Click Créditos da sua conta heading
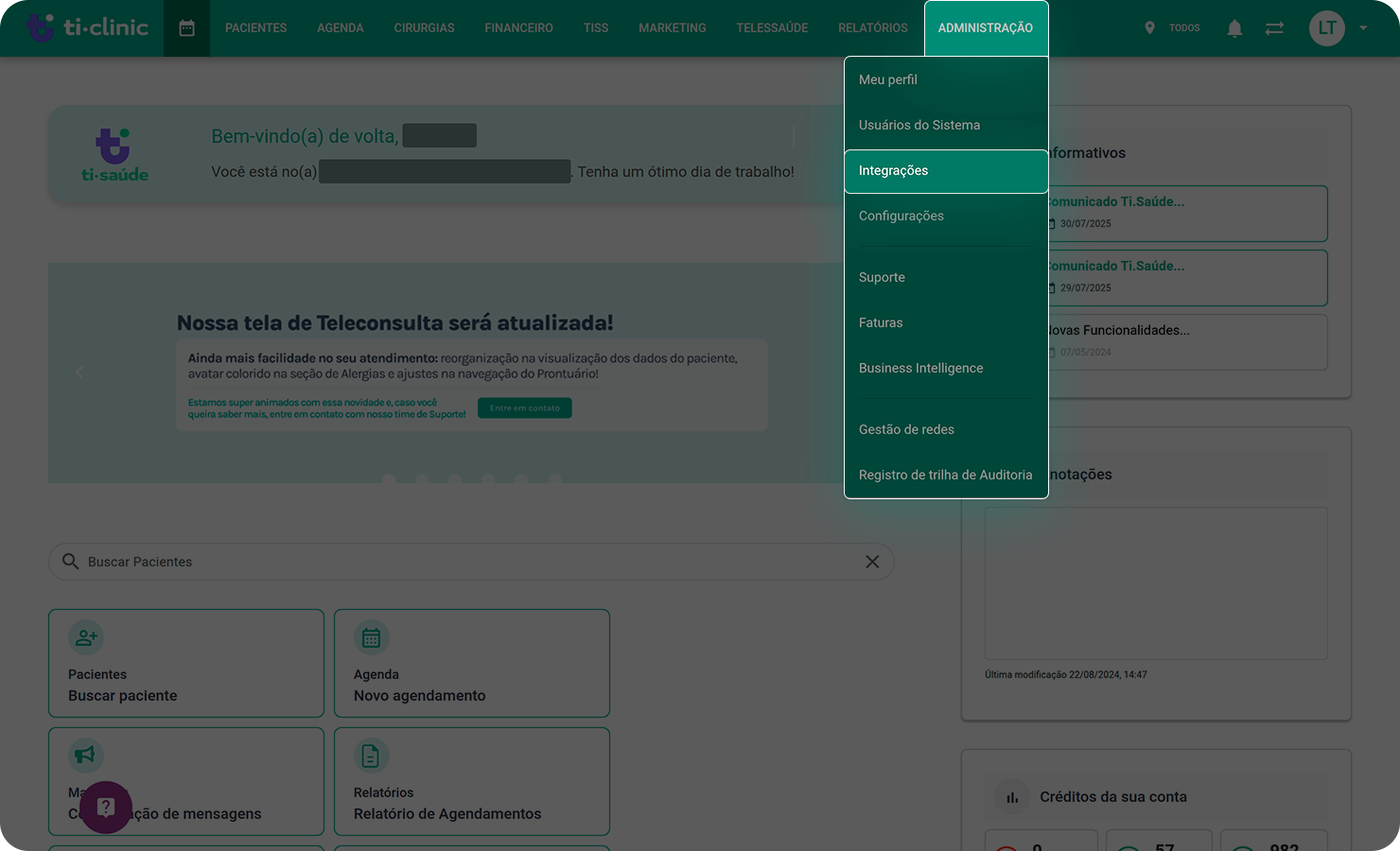This screenshot has height=851, width=1400. click(1113, 797)
